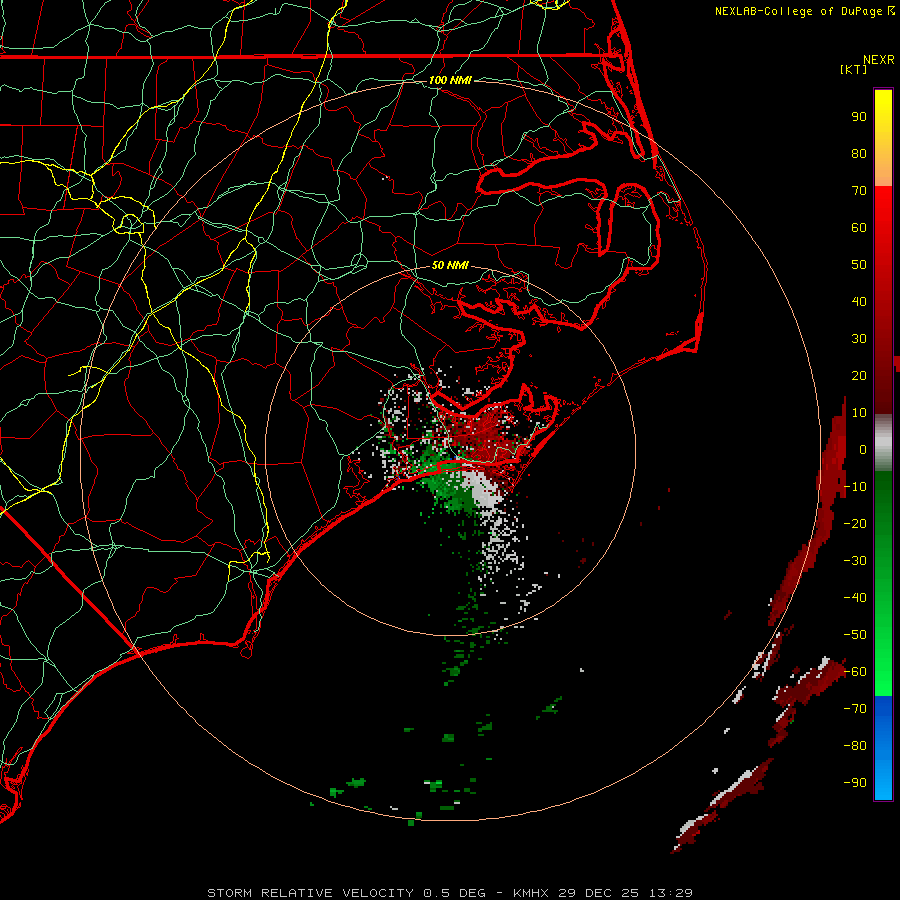The width and height of the screenshot is (900, 900).
Task: Click the "40" value on the velocity scale
Action: (859, 301)
